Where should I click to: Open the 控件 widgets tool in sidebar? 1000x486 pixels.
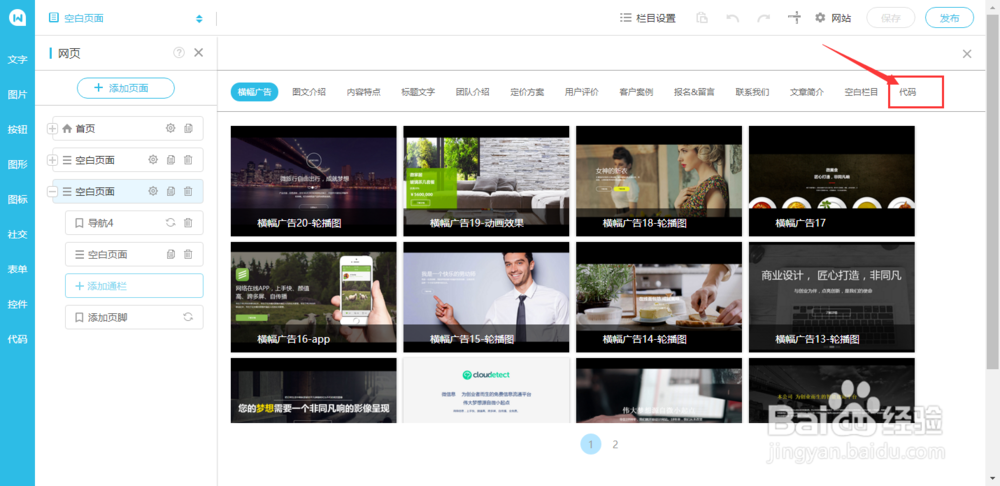click(17, 304)
